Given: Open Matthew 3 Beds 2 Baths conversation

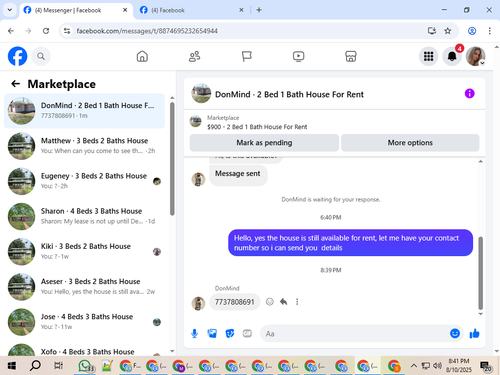Looking at the screenshot, I should (x=84, y=146).
